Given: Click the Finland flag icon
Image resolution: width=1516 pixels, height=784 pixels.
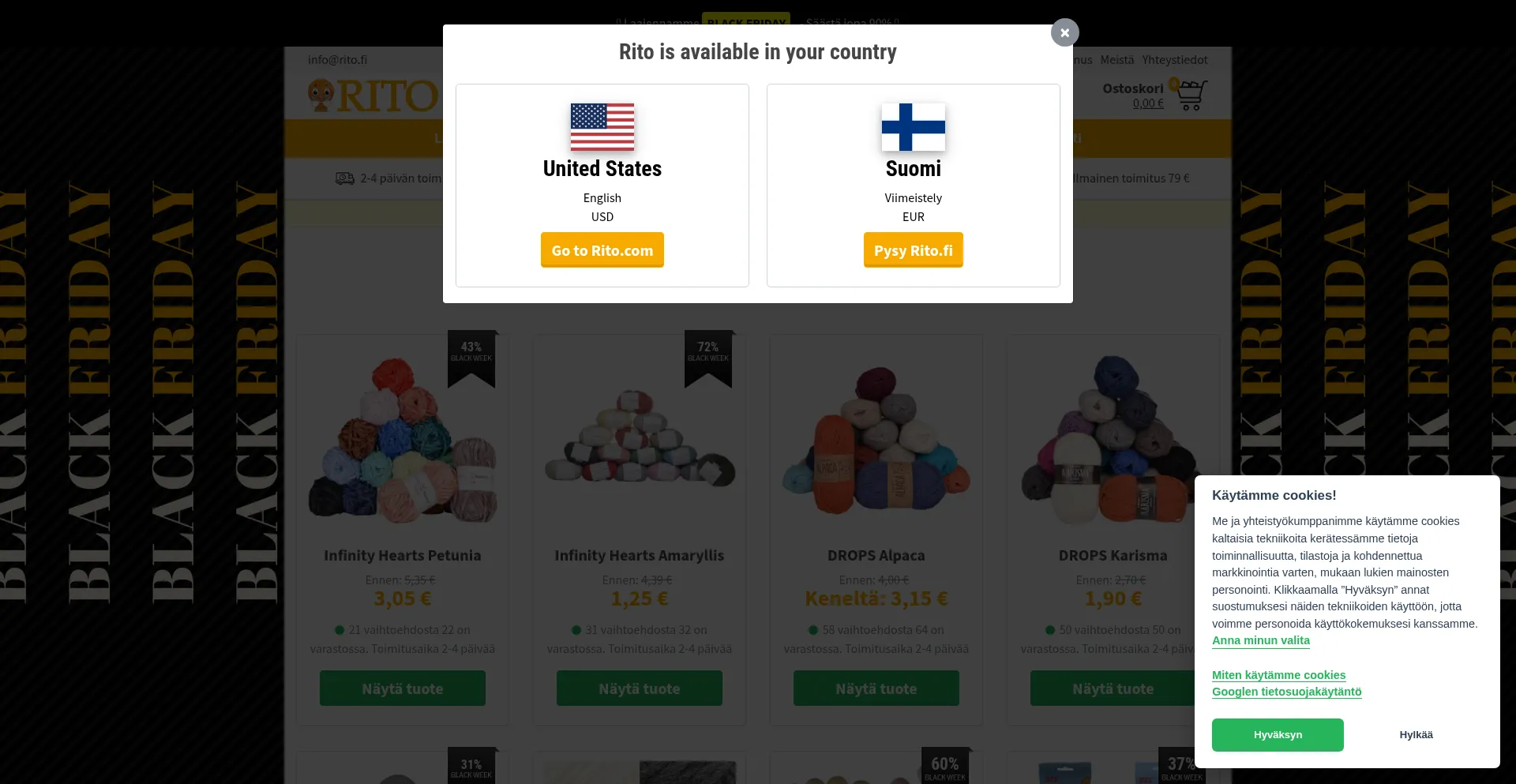Looking at the screenshot, I should 914,127.
